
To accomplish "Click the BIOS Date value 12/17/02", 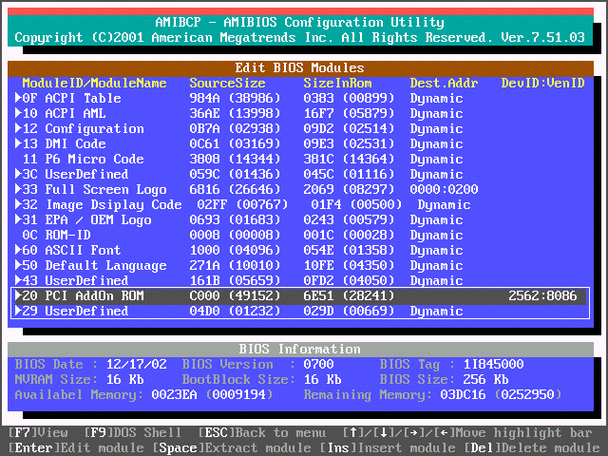I will [x=136, y=364].
